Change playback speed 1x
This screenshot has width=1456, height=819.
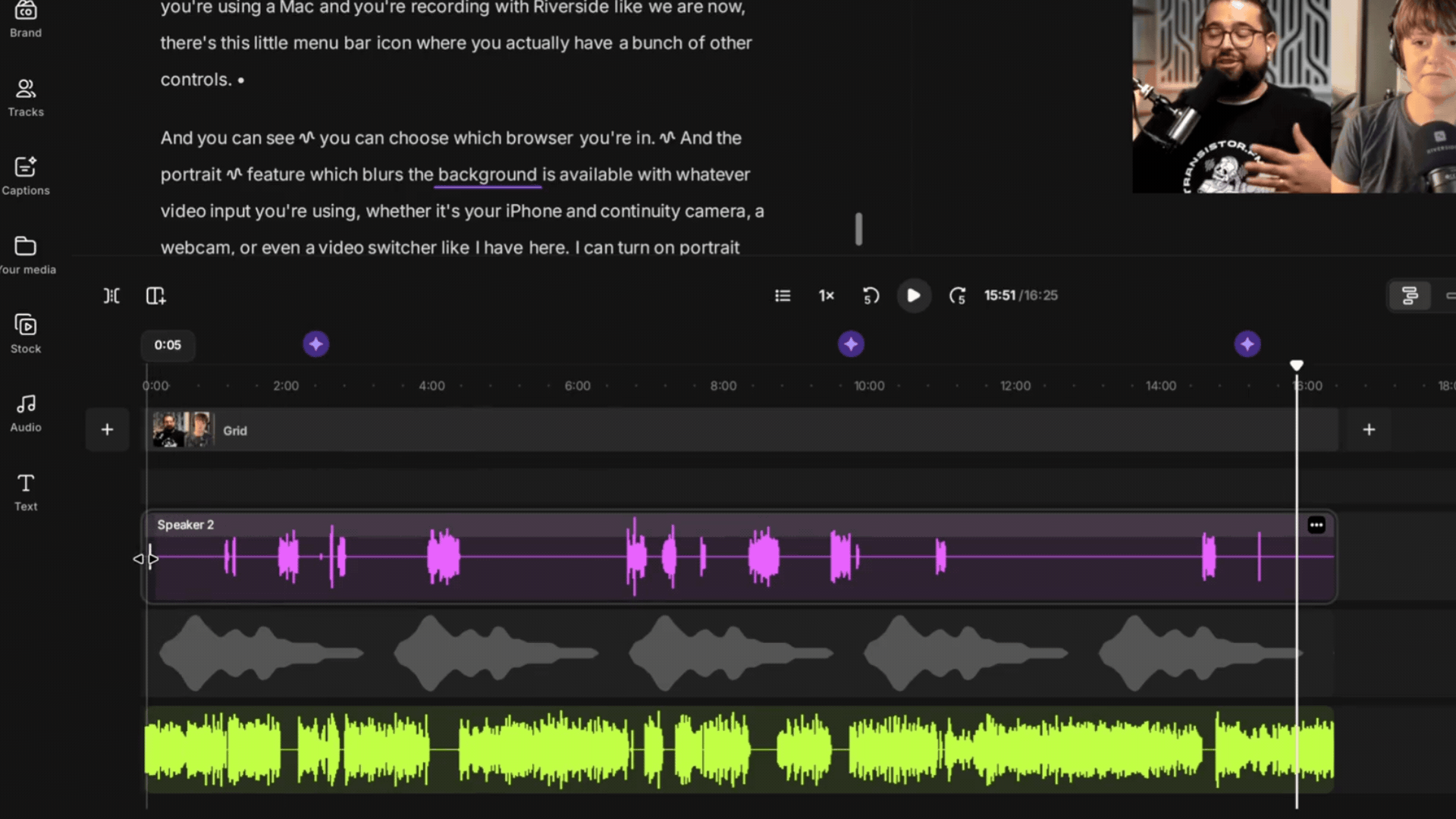[827, 296]
